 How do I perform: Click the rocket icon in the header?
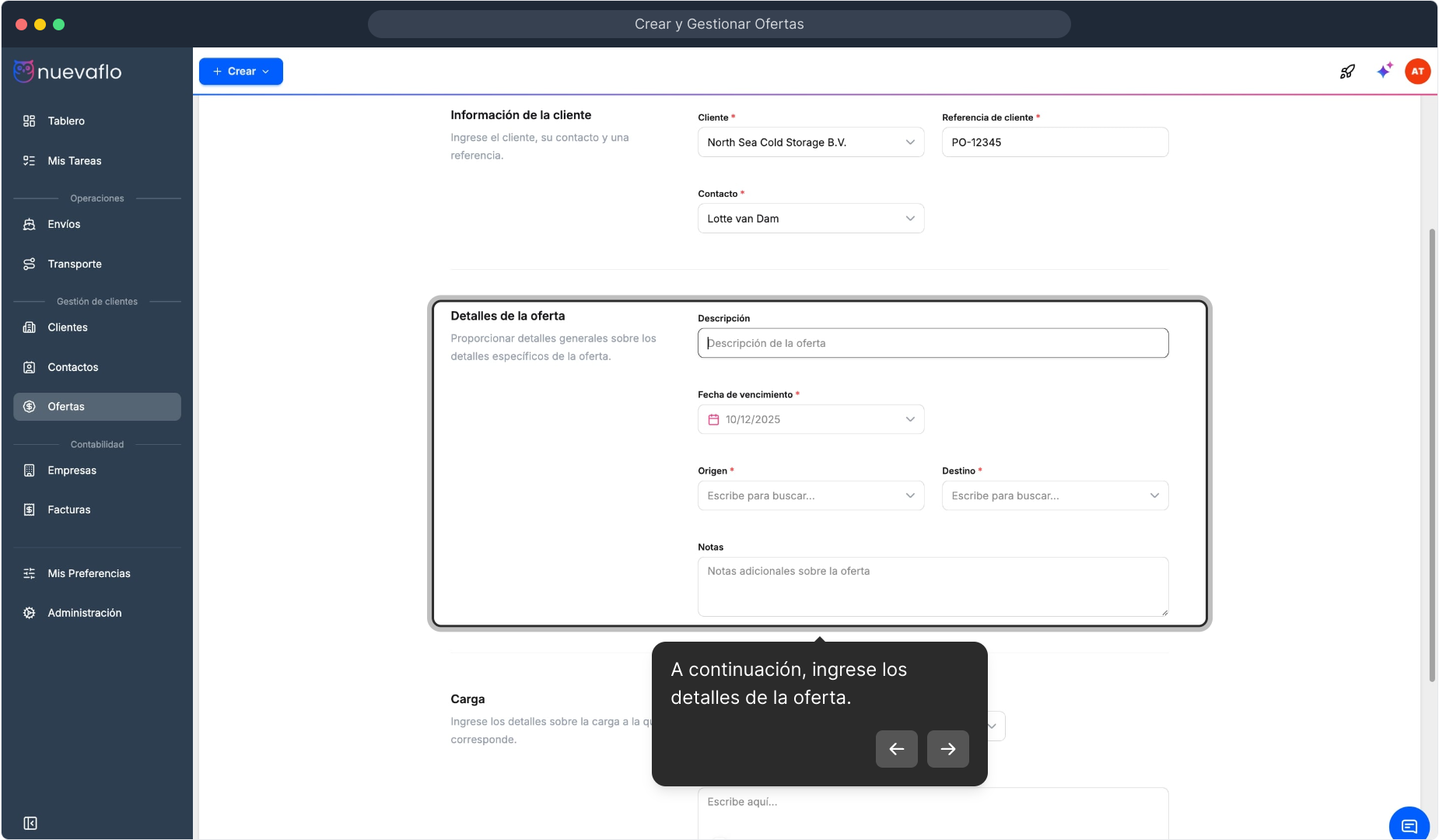pos(1347,72)
